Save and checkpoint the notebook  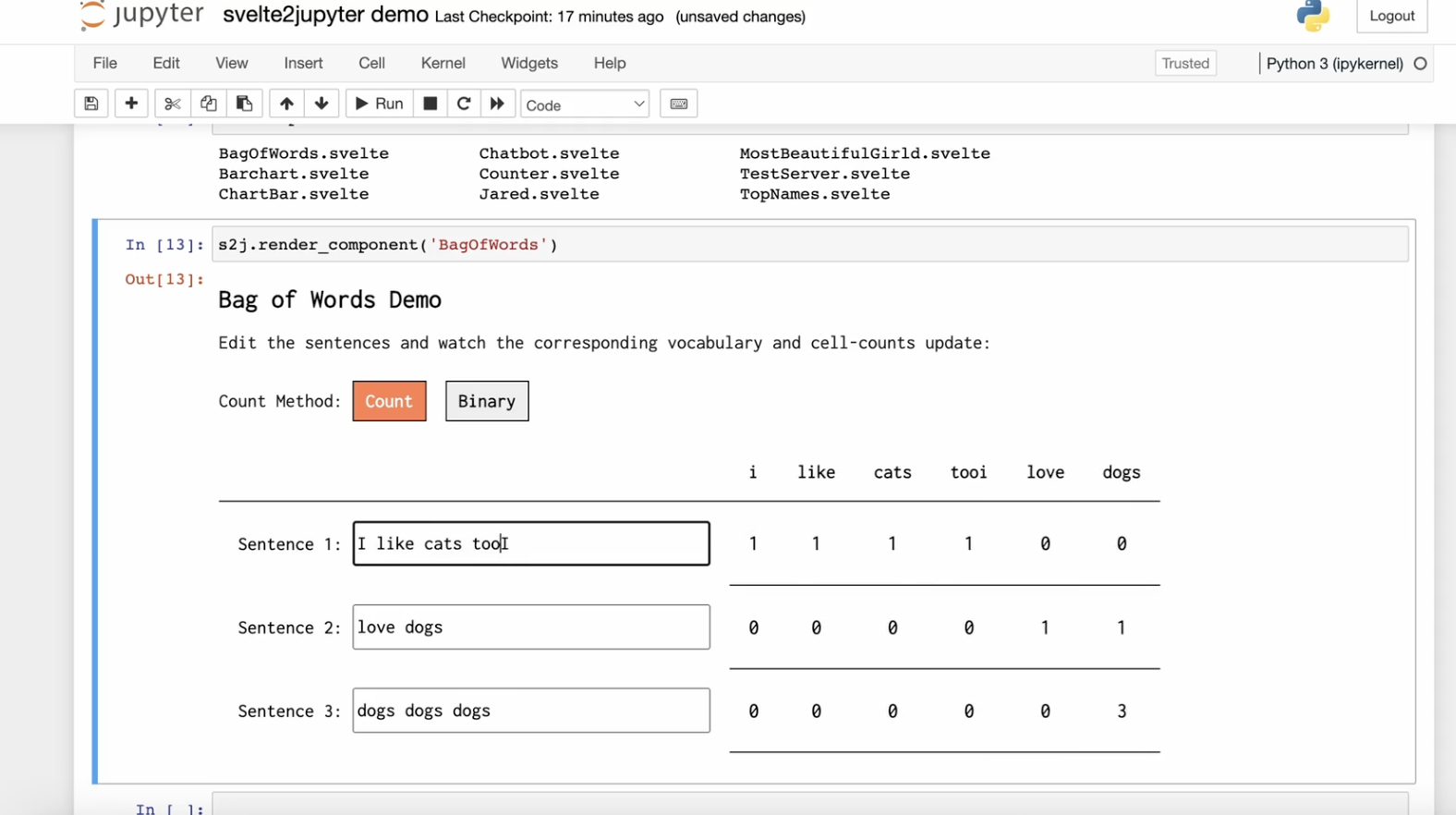tap(91, 103)
